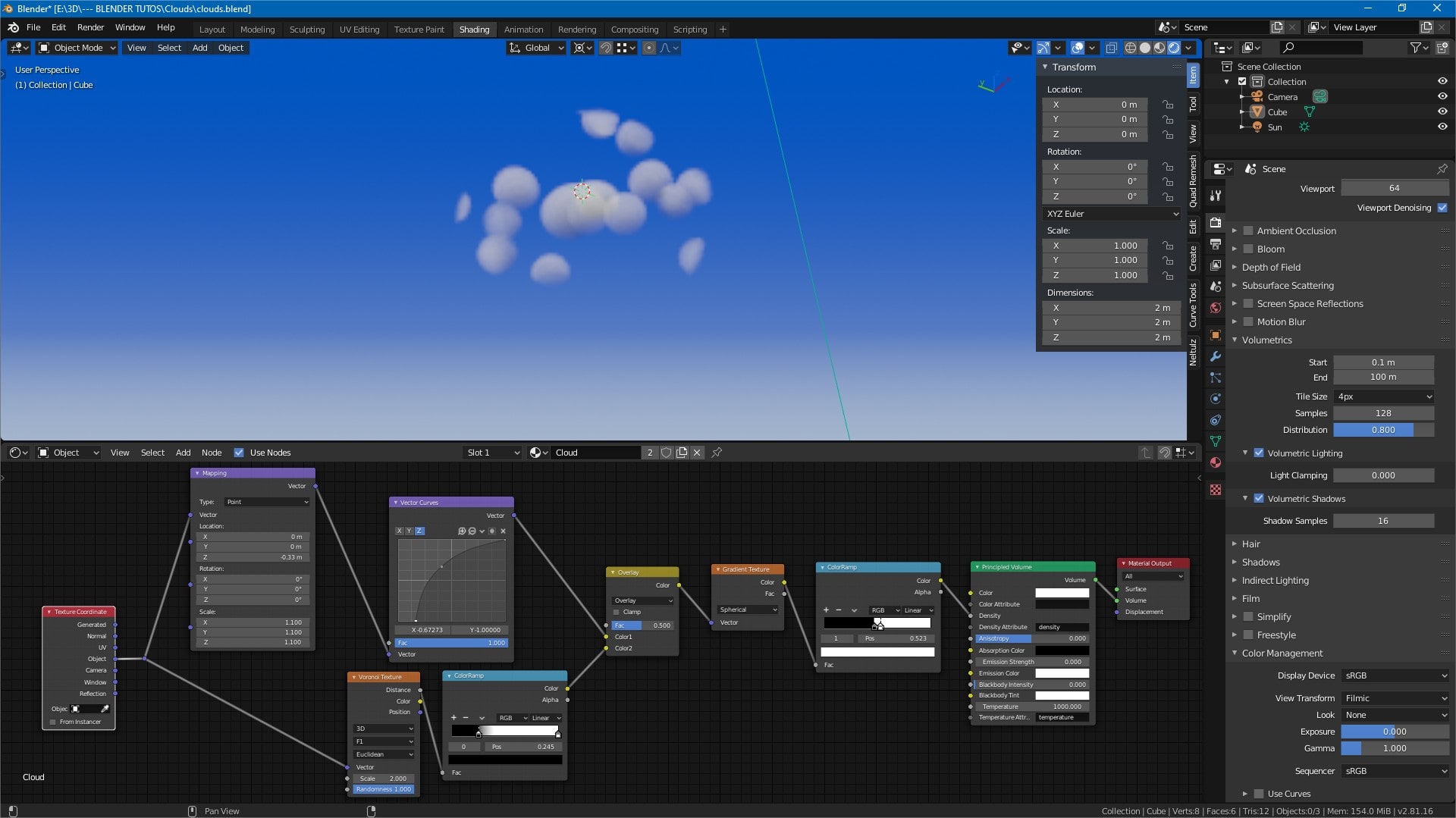Open the Material properties tab
This screenshot has height=818, width=1456.
click(x=1216, y=462)
